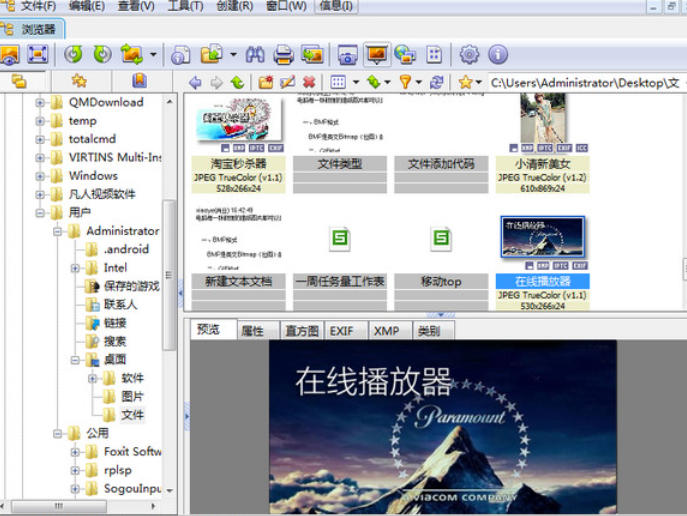Viewport: 687px width, 516px height.
Task: Select the 浏览器 window tab
Action: [32, 29]
